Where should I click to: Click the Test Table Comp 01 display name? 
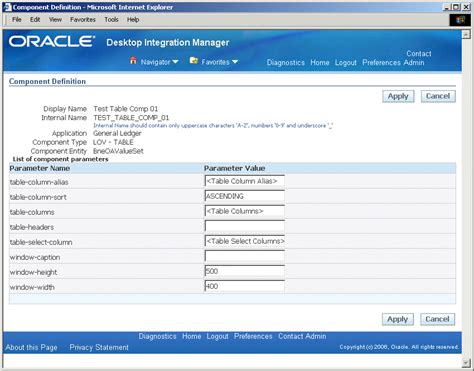click(x=126, y=109)
